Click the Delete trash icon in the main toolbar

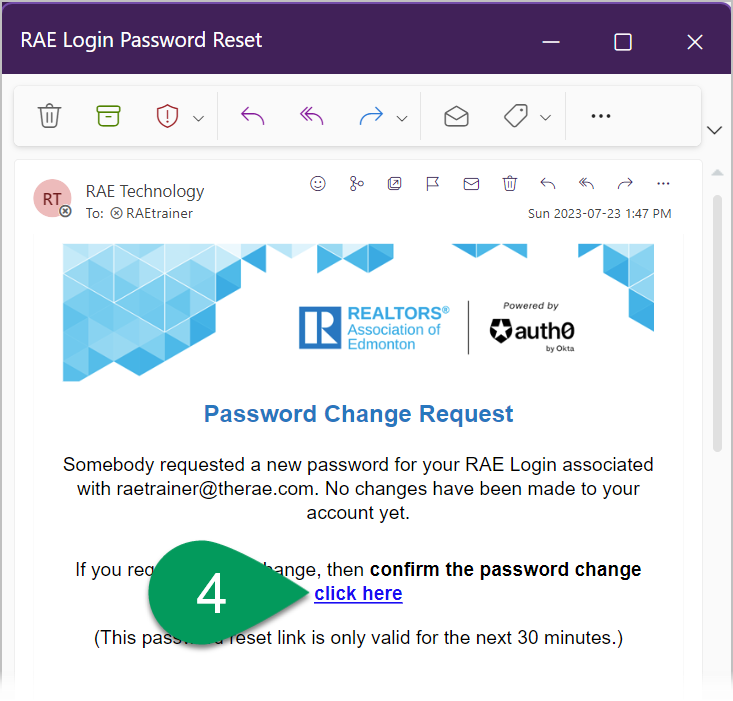pyautogui.click(x=49, y=116)
